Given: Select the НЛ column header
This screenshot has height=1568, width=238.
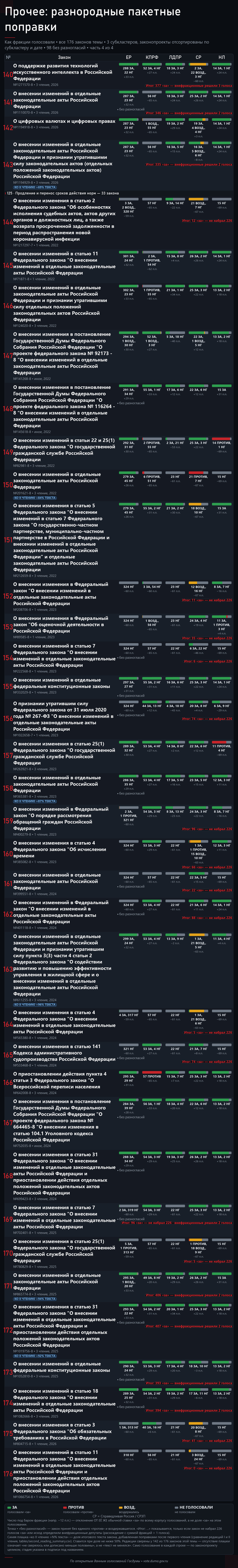Looking at the screenshot, I should 222,57.
